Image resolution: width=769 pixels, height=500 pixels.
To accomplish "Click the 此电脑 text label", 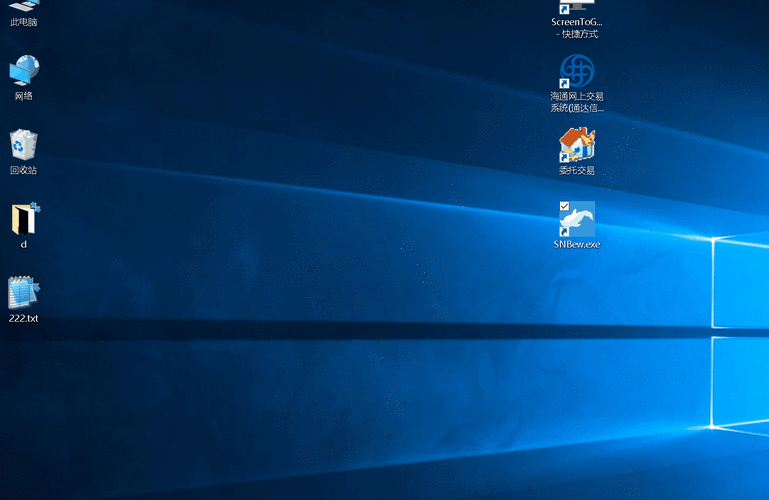I will click(24, 22).
